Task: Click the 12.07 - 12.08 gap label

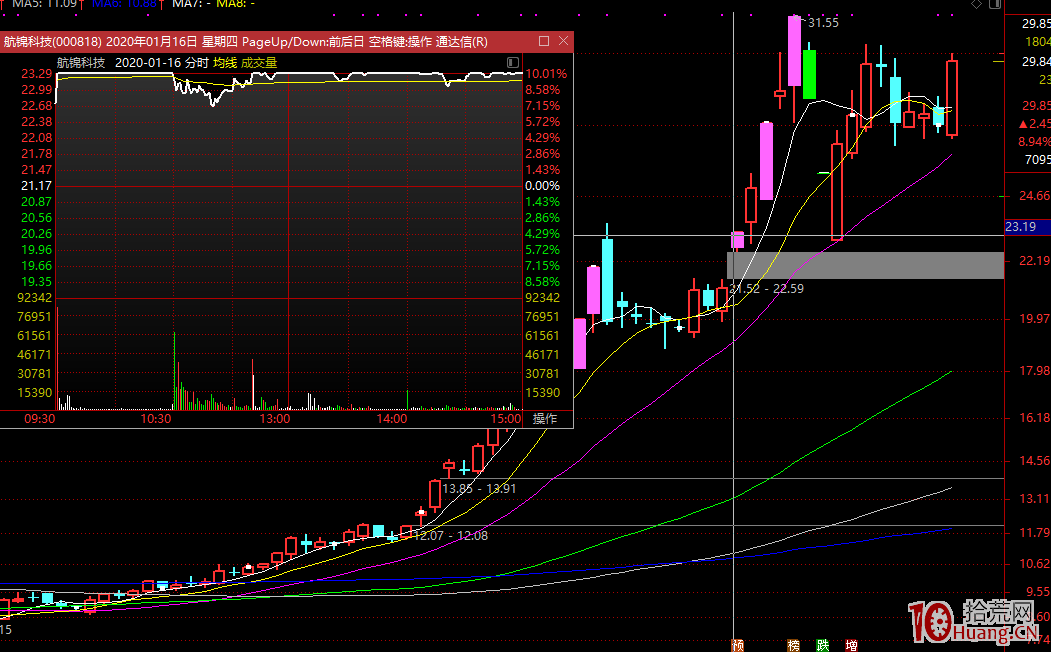Action: coord(450,536)
